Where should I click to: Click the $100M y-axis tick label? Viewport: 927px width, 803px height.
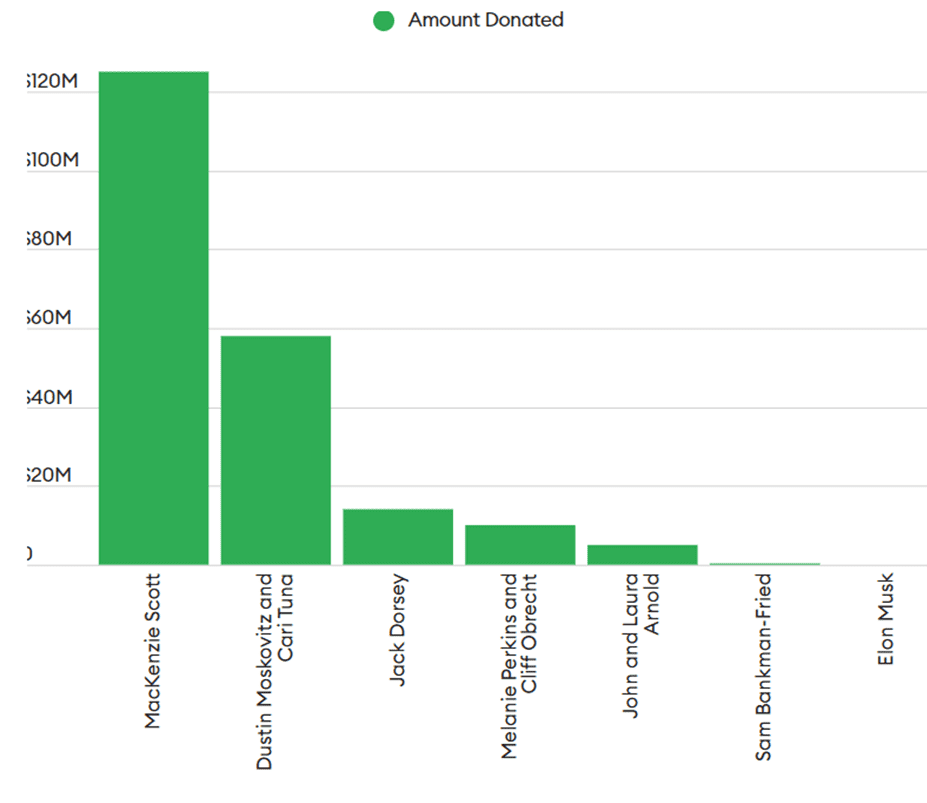coord(53,160)
